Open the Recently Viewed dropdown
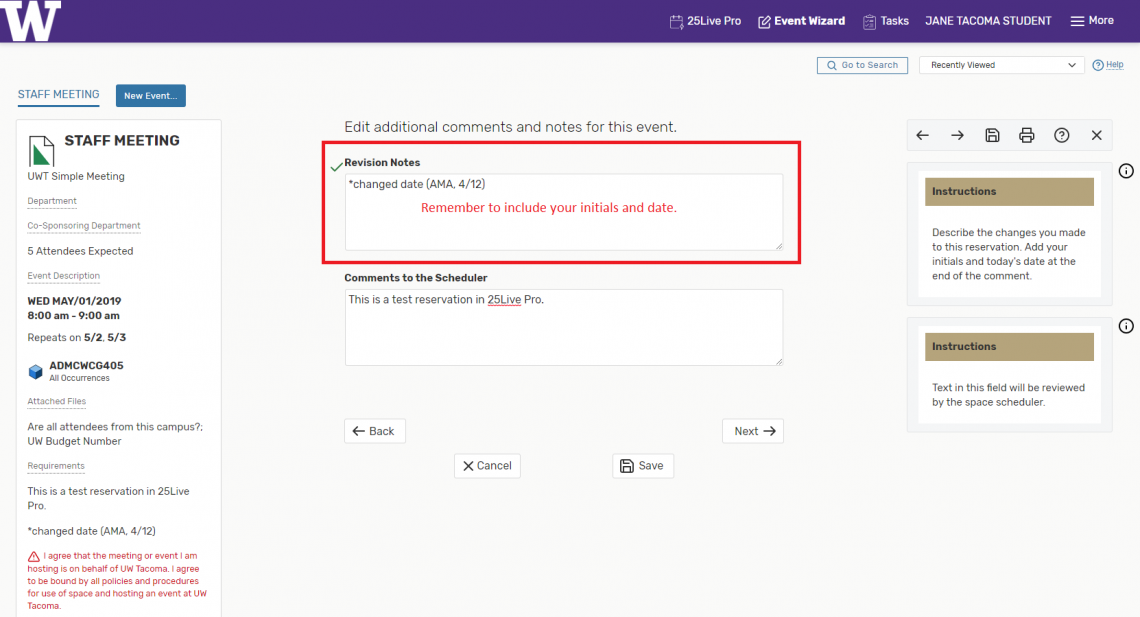 pyautogui.click(x=1001, y=65)
